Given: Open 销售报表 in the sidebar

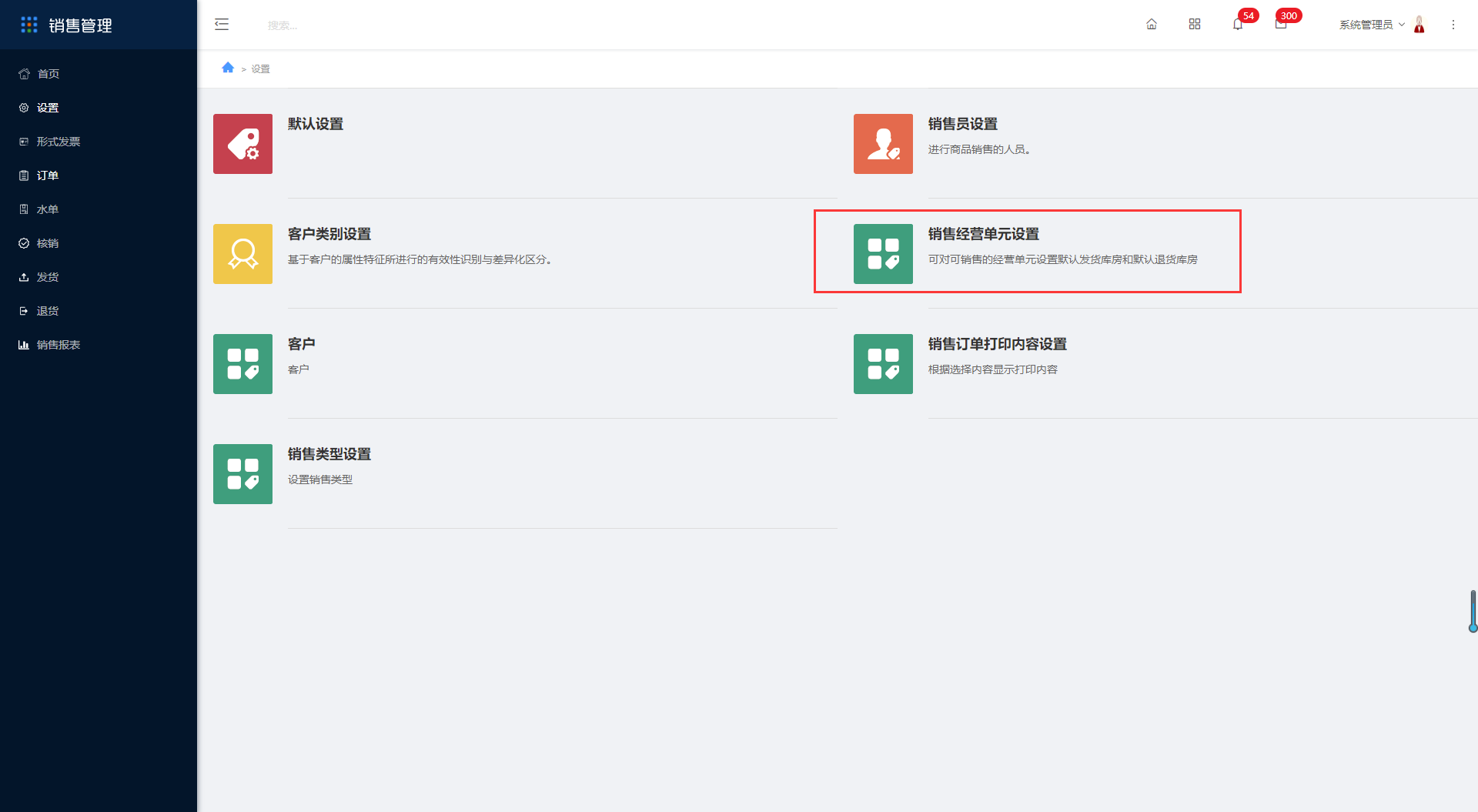Looking at the screenshot, I should point(99,345).
